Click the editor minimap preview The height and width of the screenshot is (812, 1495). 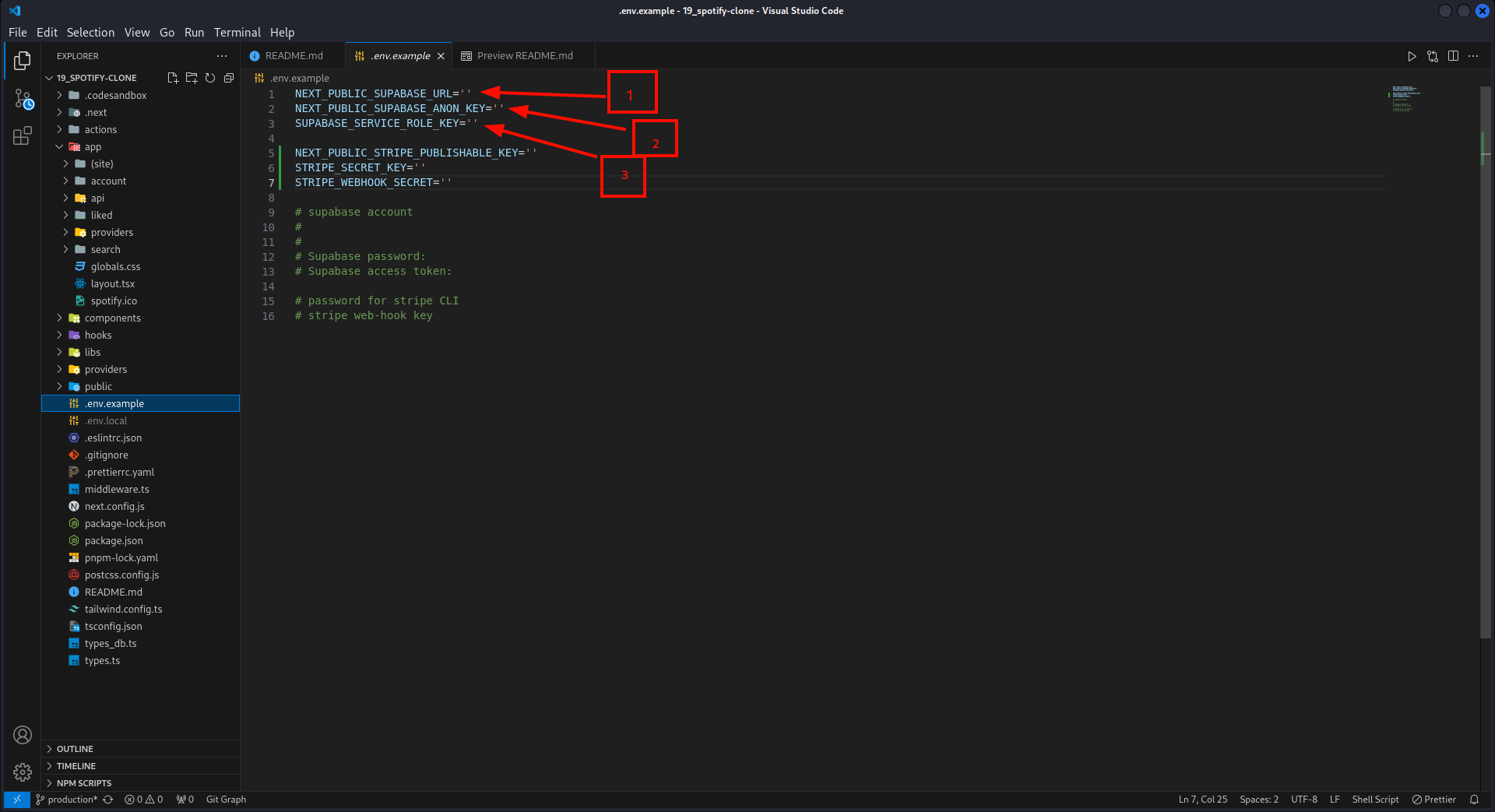pyautogui.click(x=1405, y=99)
